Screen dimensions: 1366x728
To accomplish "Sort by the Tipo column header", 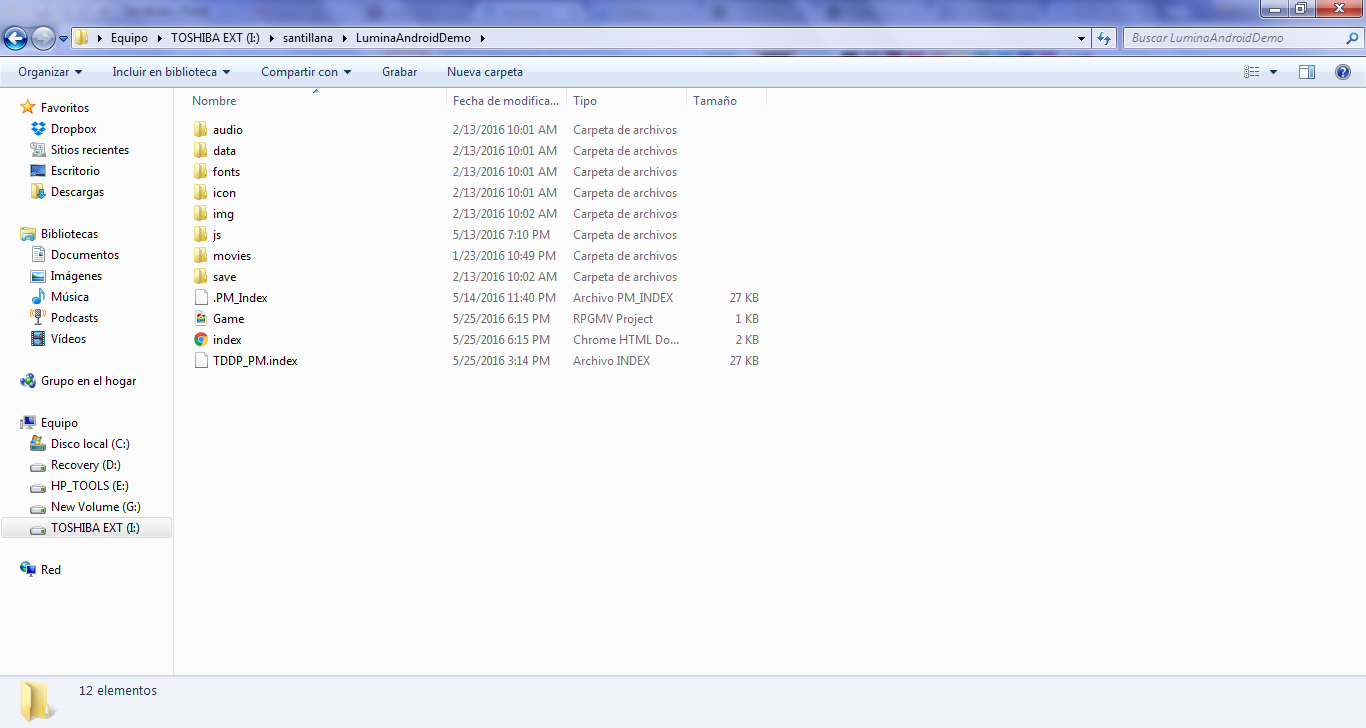I will coord(626,101).
